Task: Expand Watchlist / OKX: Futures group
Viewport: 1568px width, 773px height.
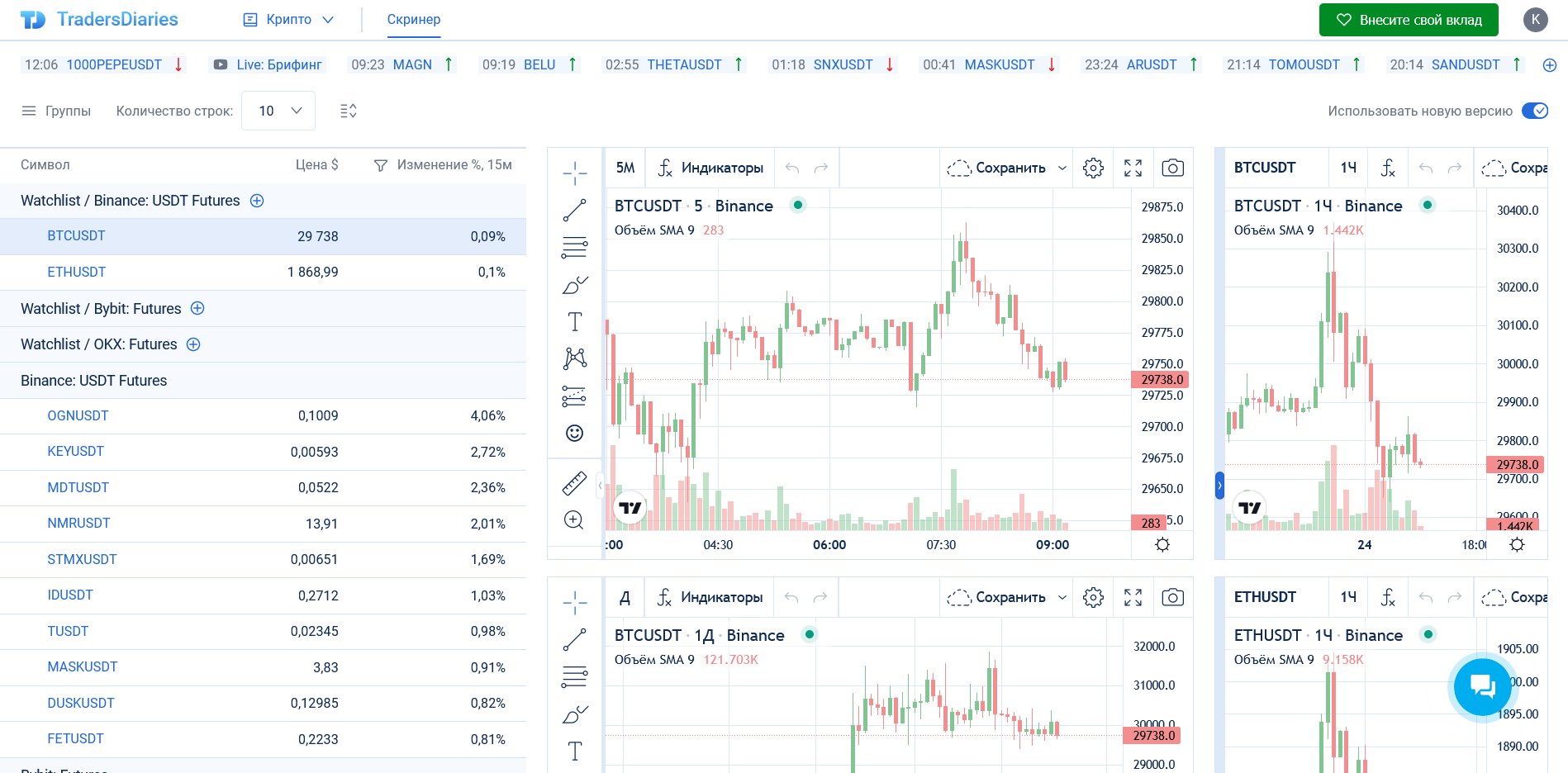Action: coord(98,344)
